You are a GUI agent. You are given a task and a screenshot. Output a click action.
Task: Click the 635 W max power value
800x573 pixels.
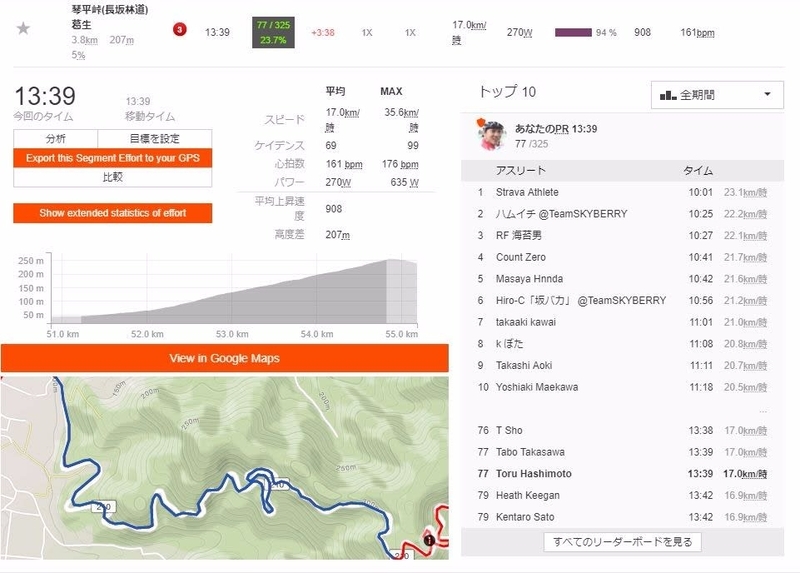coord(404,182)
